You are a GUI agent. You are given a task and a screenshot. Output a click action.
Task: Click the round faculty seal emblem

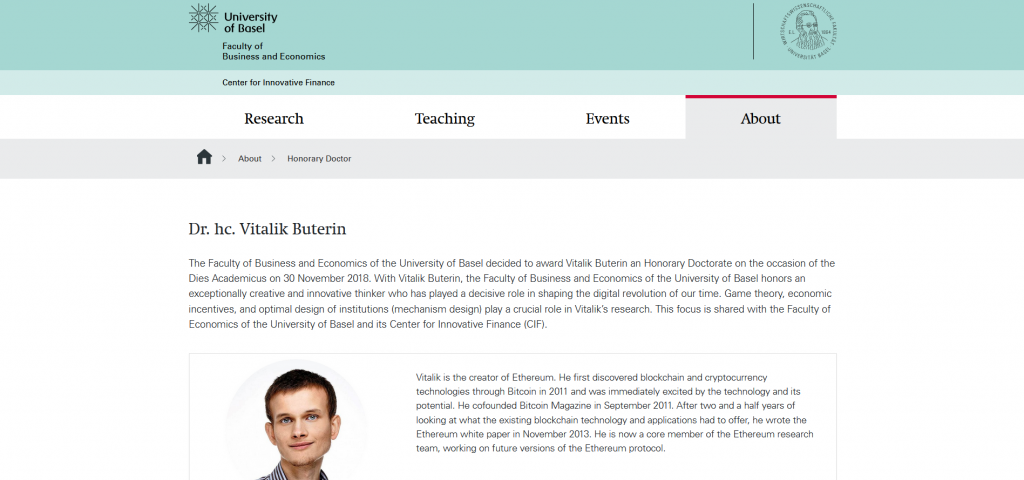tap(808, 31)
